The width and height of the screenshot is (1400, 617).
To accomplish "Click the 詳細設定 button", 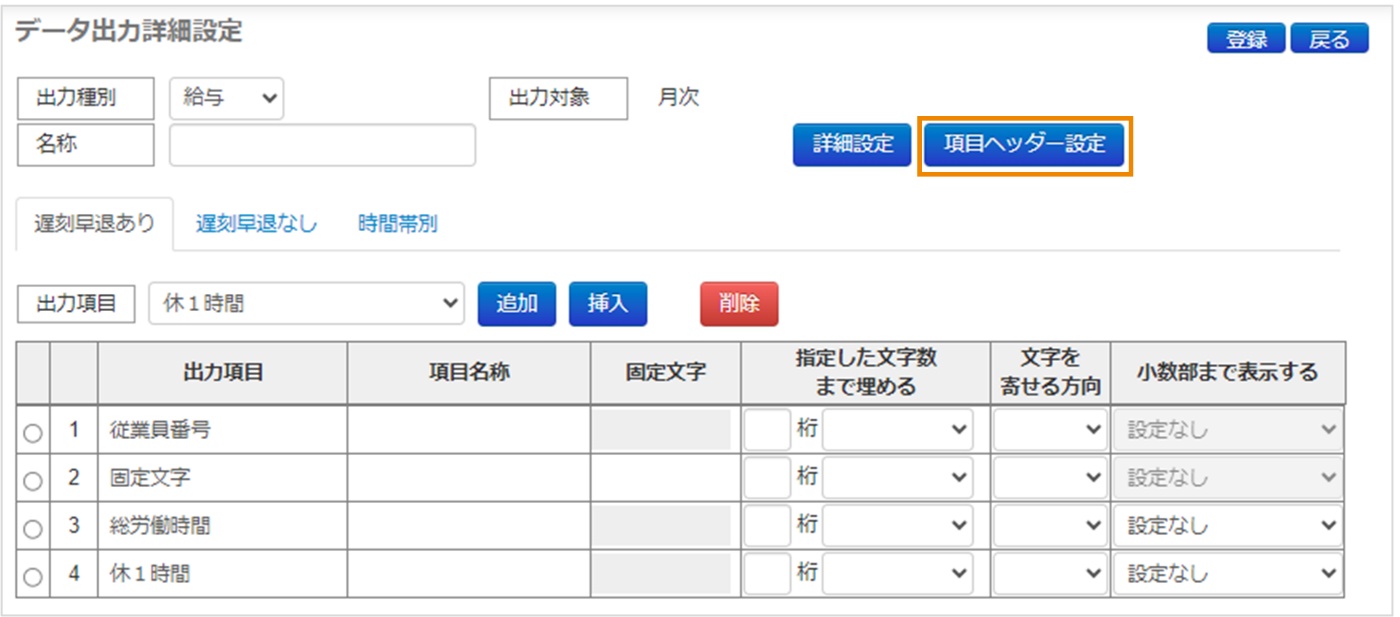I will (852, 144).
